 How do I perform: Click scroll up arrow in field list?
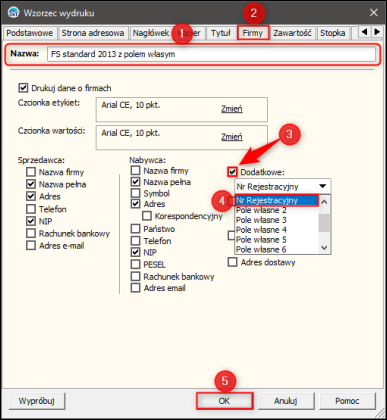(x=324, y=202)
